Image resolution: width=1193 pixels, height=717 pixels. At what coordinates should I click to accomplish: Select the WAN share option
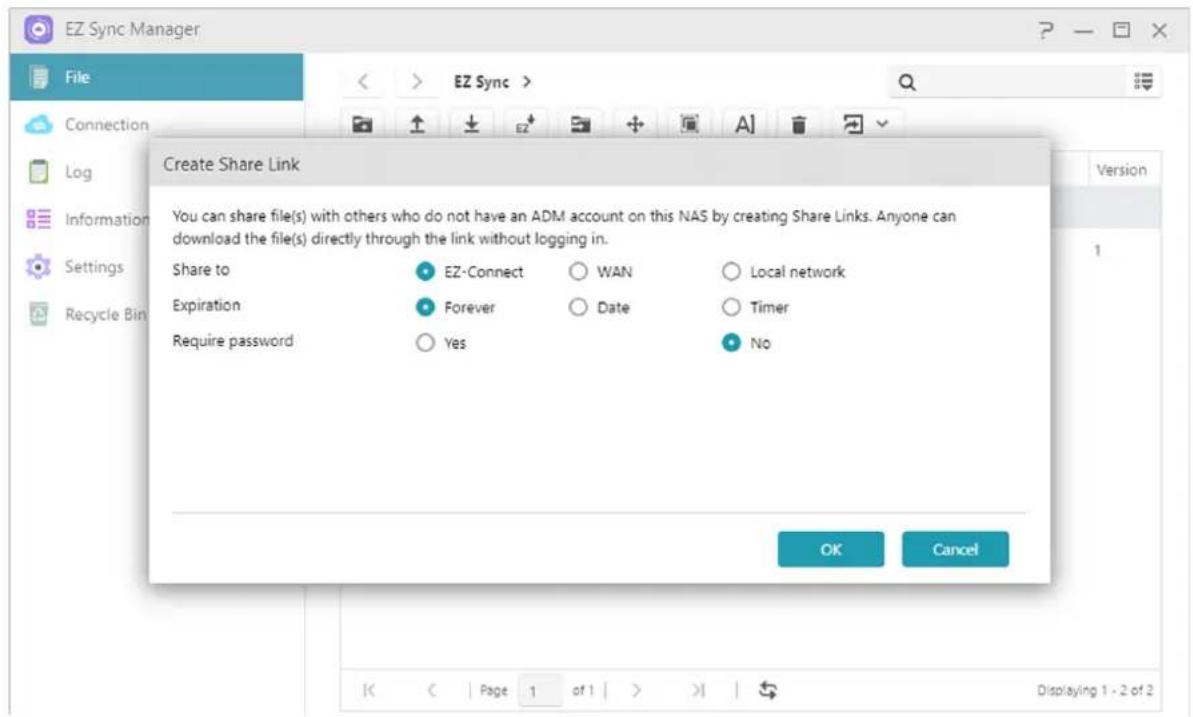pyautogui.click(x=577, y=272)
